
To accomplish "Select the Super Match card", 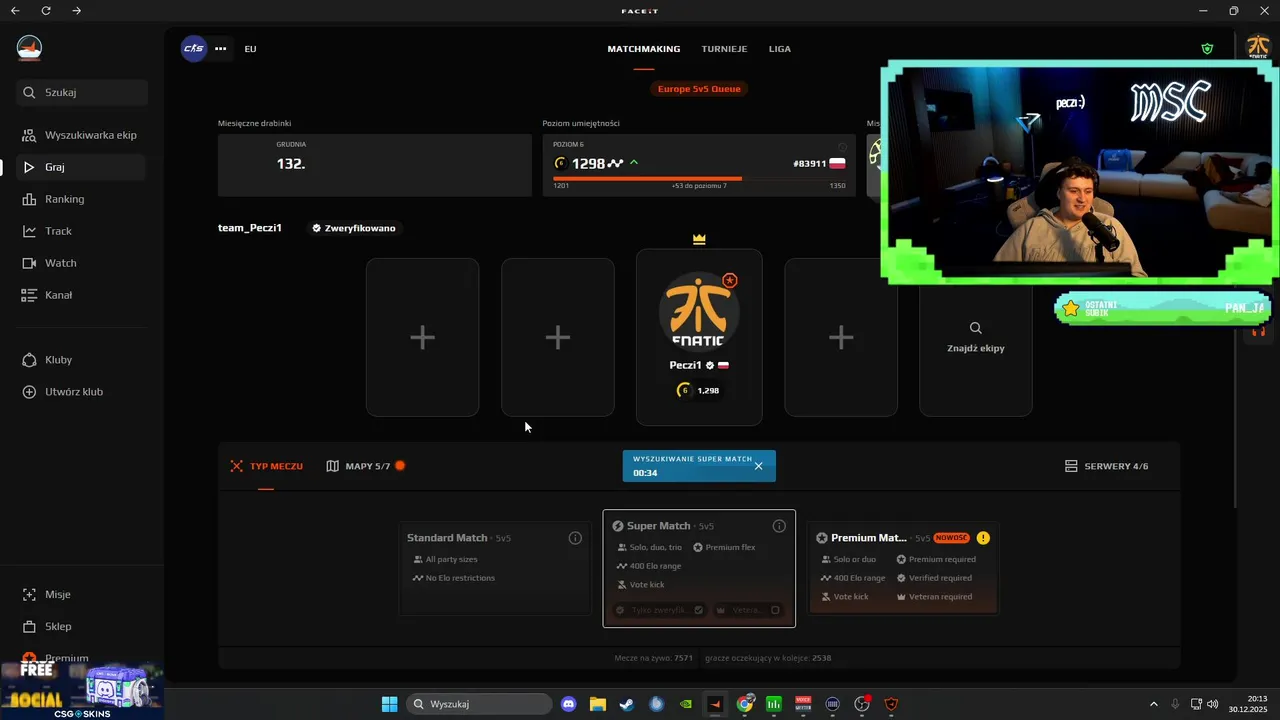I will tap(699, 569).
